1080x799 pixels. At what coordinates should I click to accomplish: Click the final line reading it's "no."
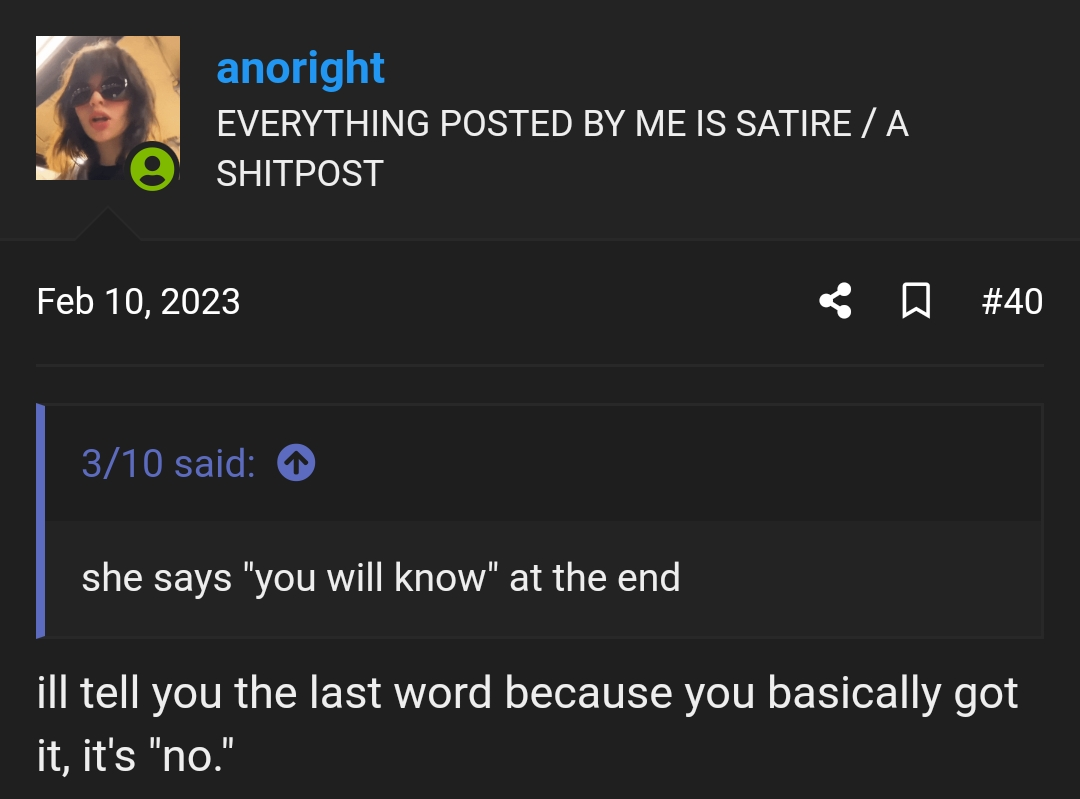pyautogui.click(x=158, y=756)
